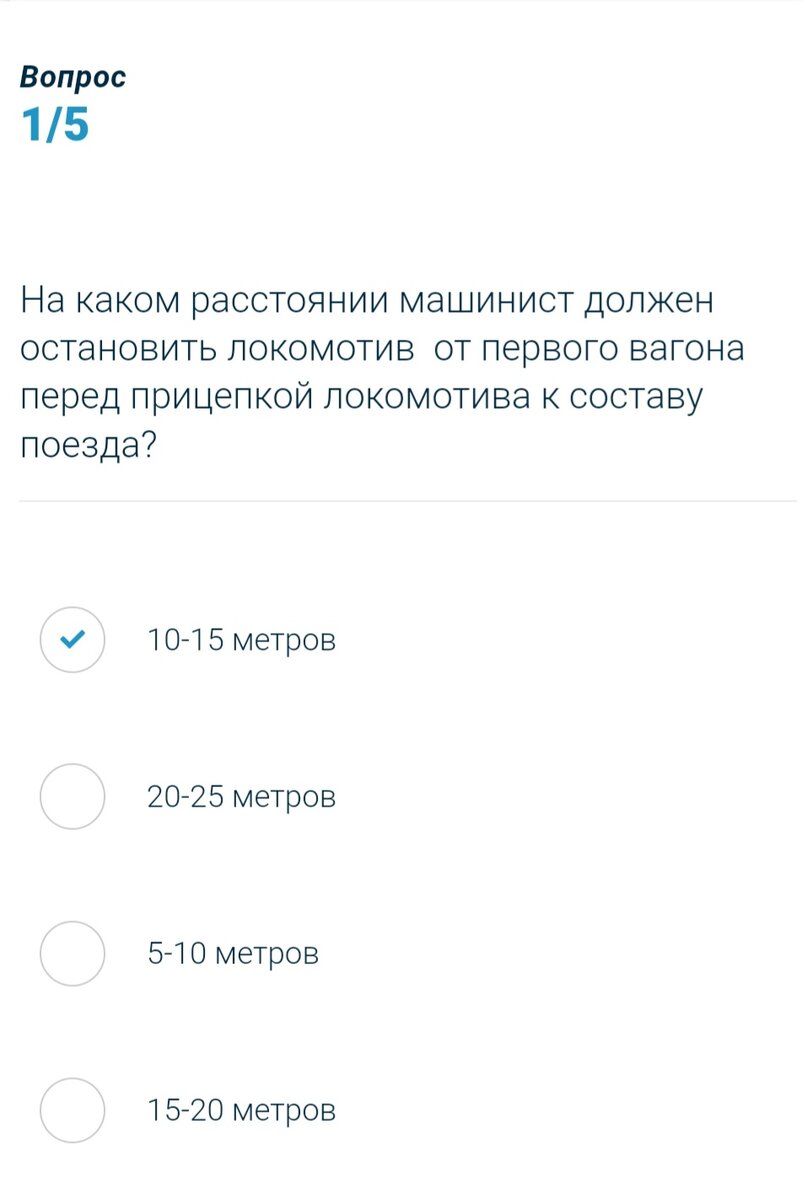Click the checkmark on the selected answer
This screenshot has width=803, height=1200.
coord(73,638)
